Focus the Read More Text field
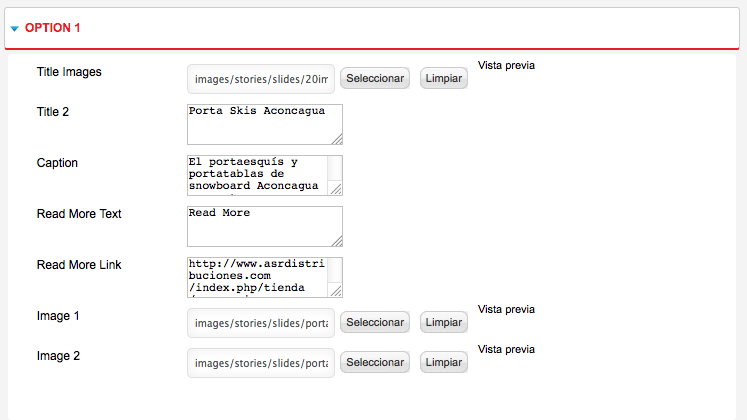 [x=265, y=226]
